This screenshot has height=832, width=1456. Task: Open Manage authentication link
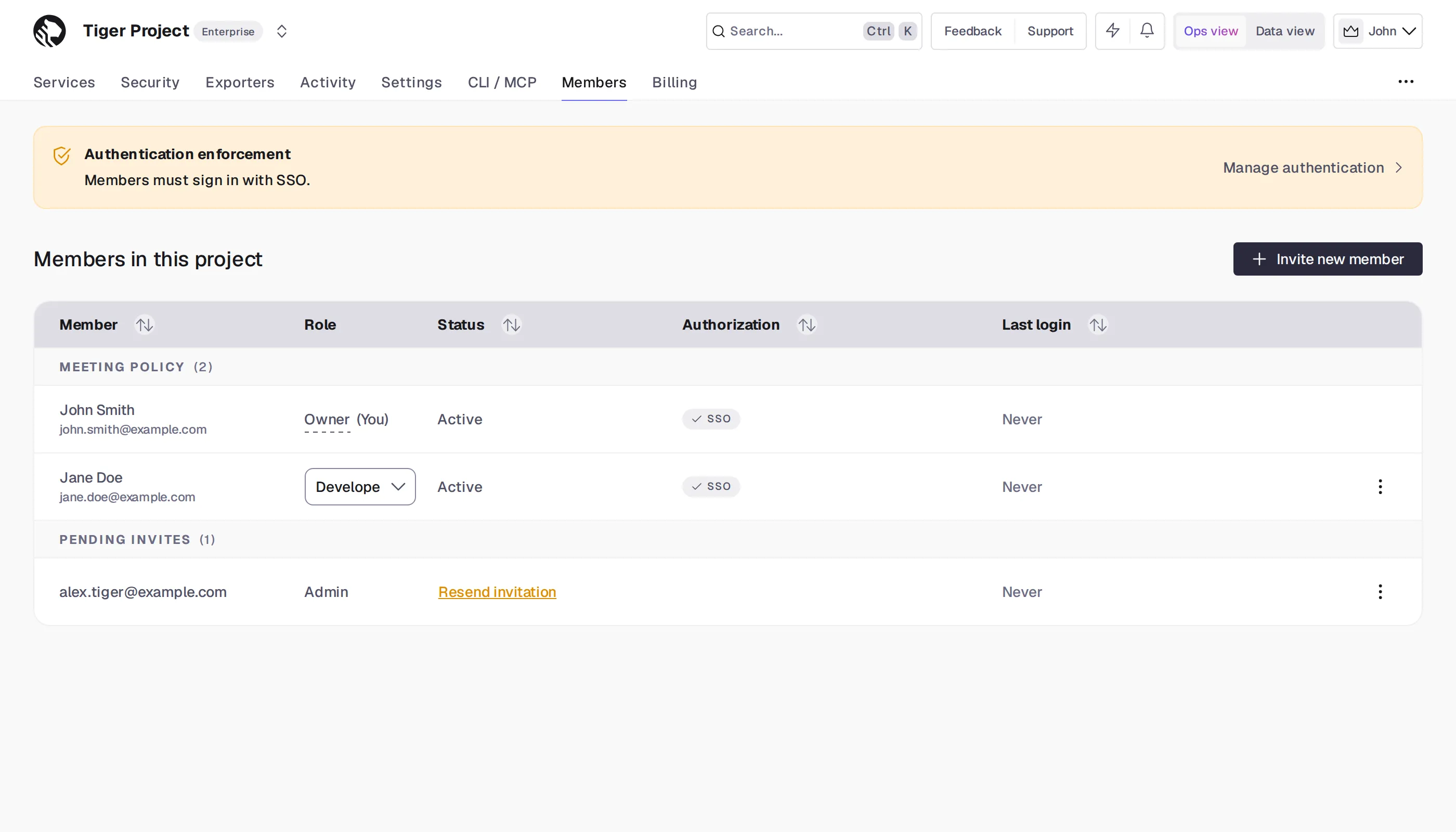click(x=1312, y=167)
